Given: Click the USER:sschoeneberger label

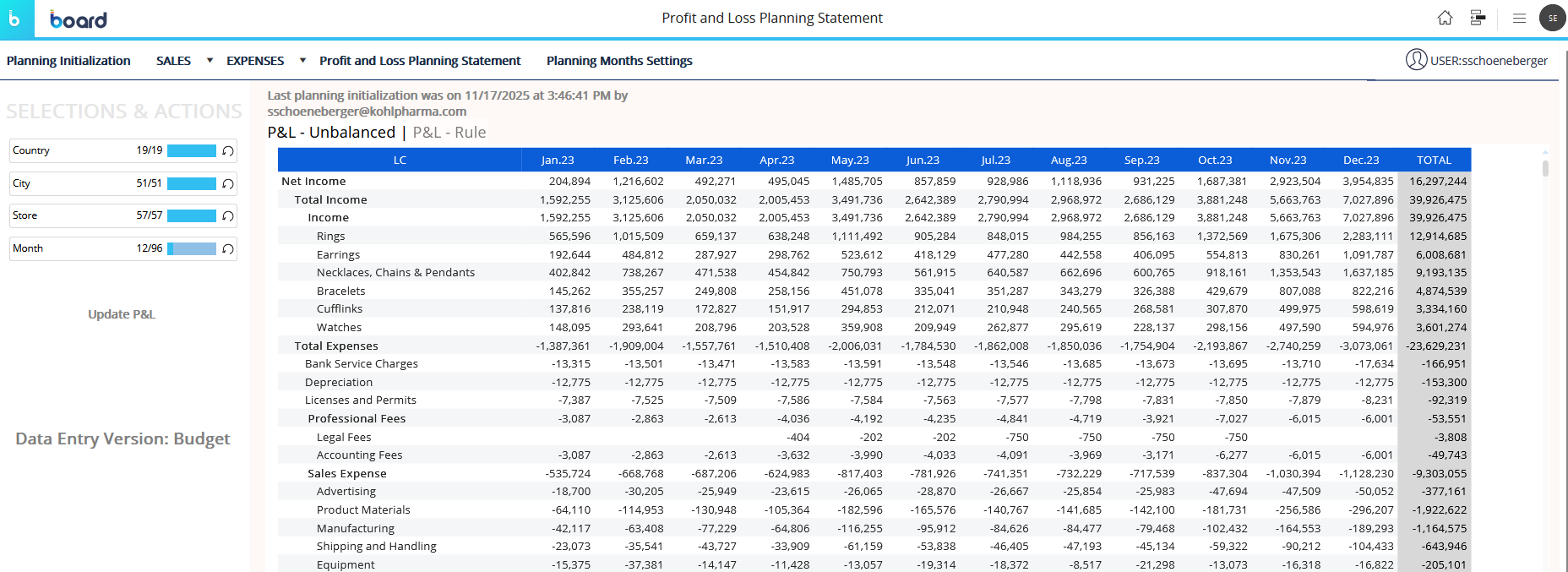Looking at the screenshot, I should (1488, 61).
